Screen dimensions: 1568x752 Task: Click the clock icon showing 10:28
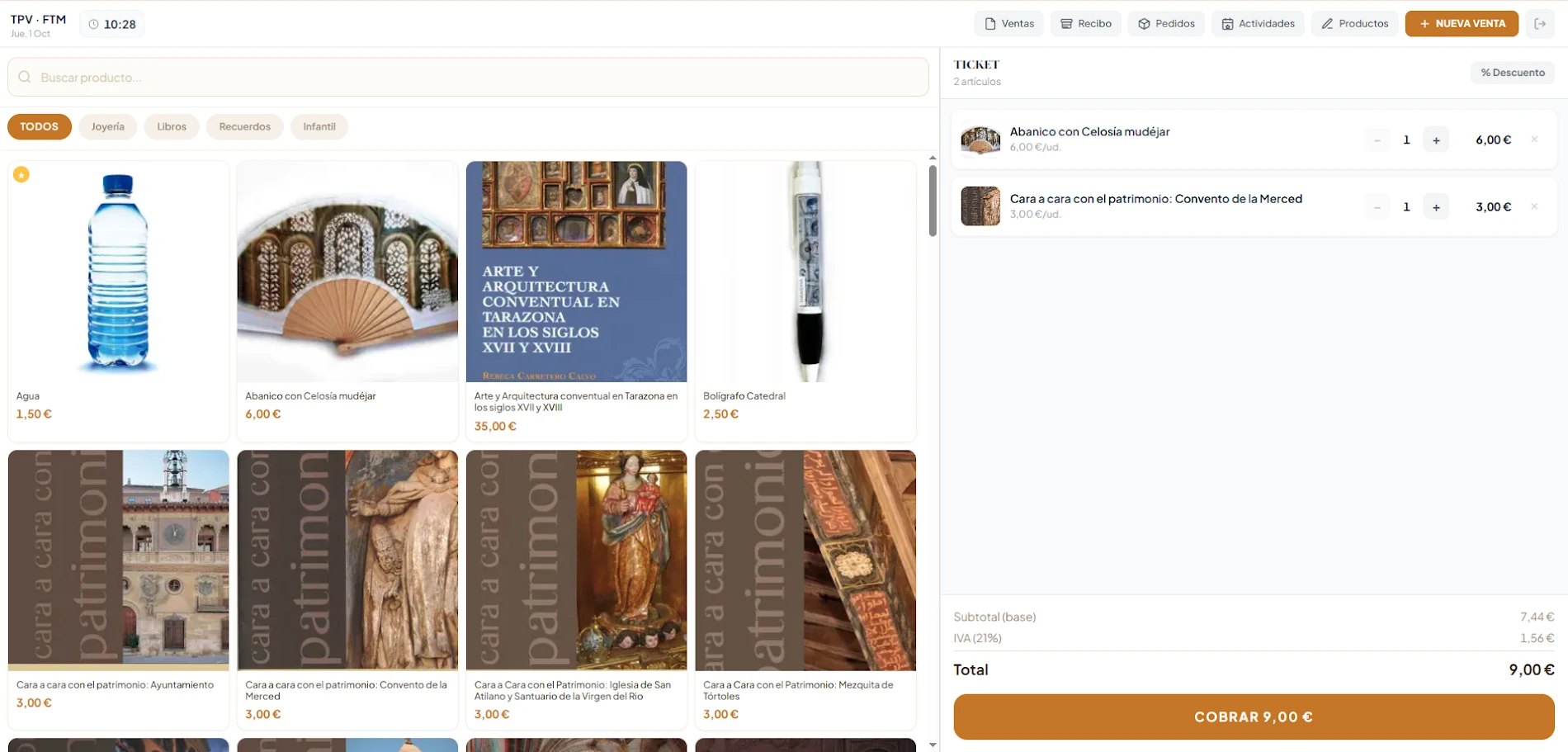(93, 24)
